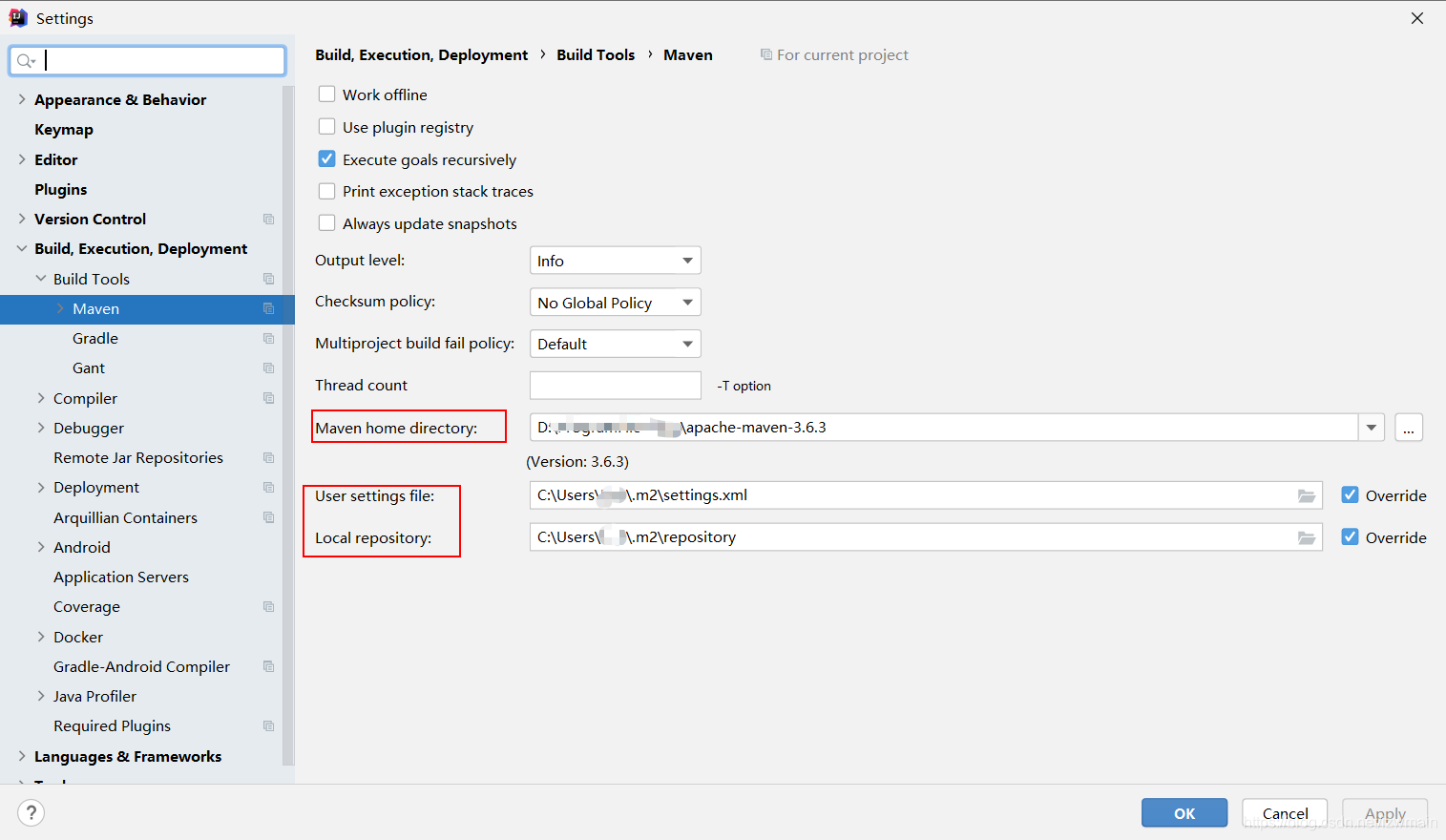Open the Output level dropdown

click(615, 261)
